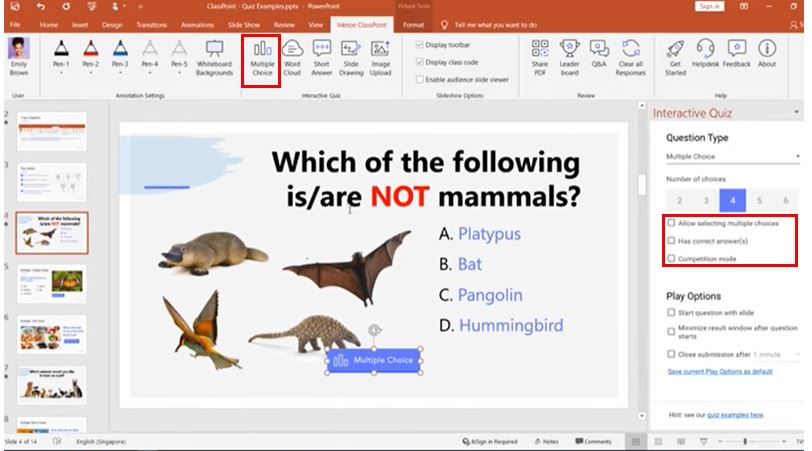Click the Emily Brown user profile picture
812x451 pixels.
19,48
